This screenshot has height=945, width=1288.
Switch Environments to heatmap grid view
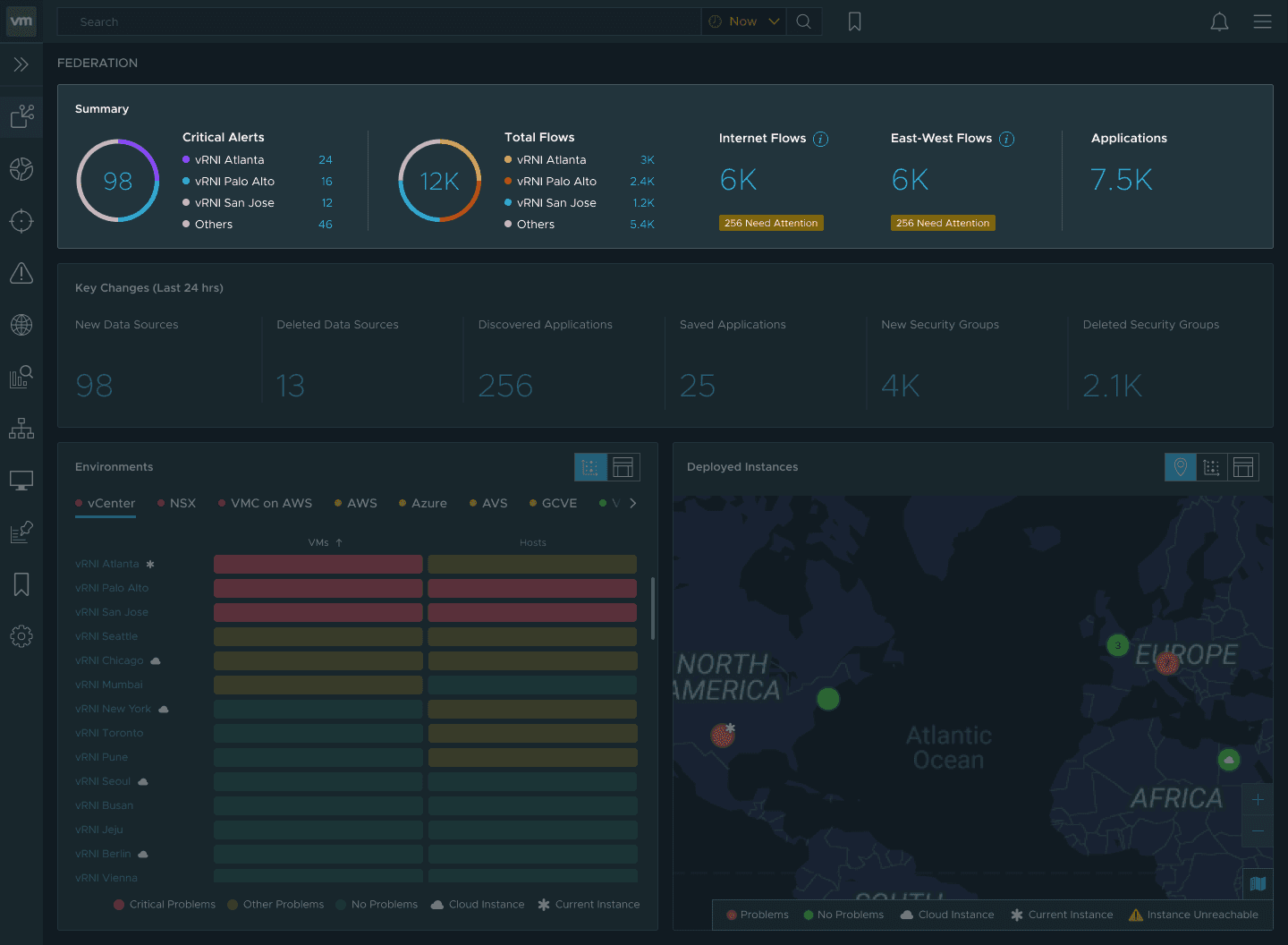[590, 467]
